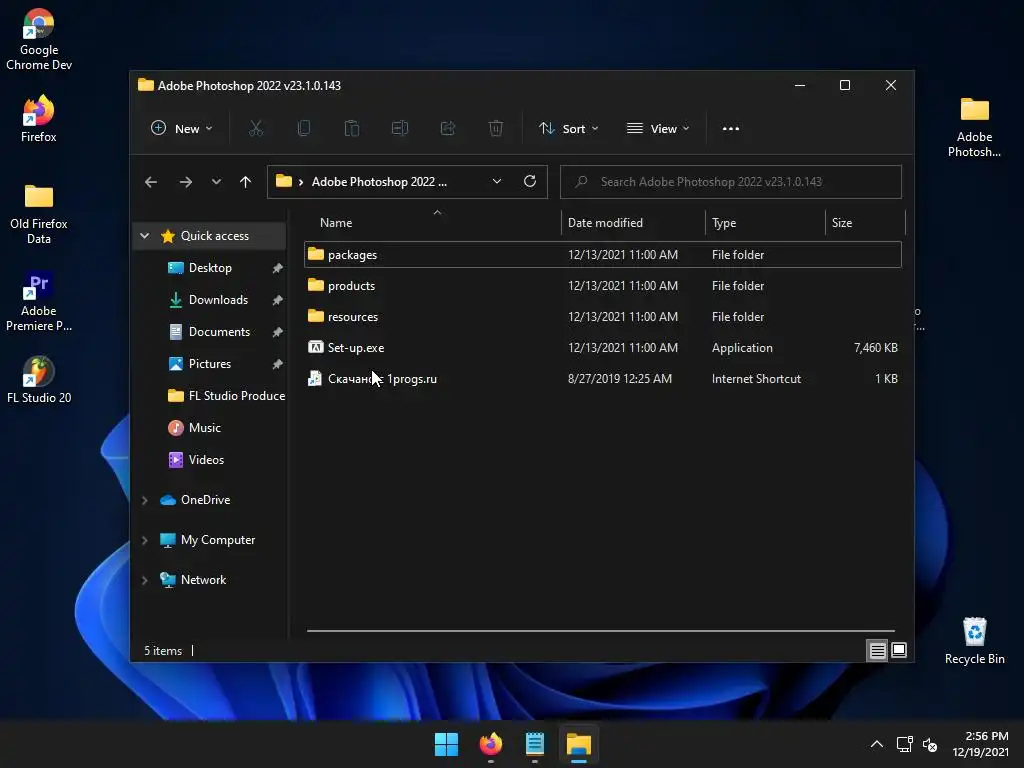Refresh the current folder view

pos(530,182)
